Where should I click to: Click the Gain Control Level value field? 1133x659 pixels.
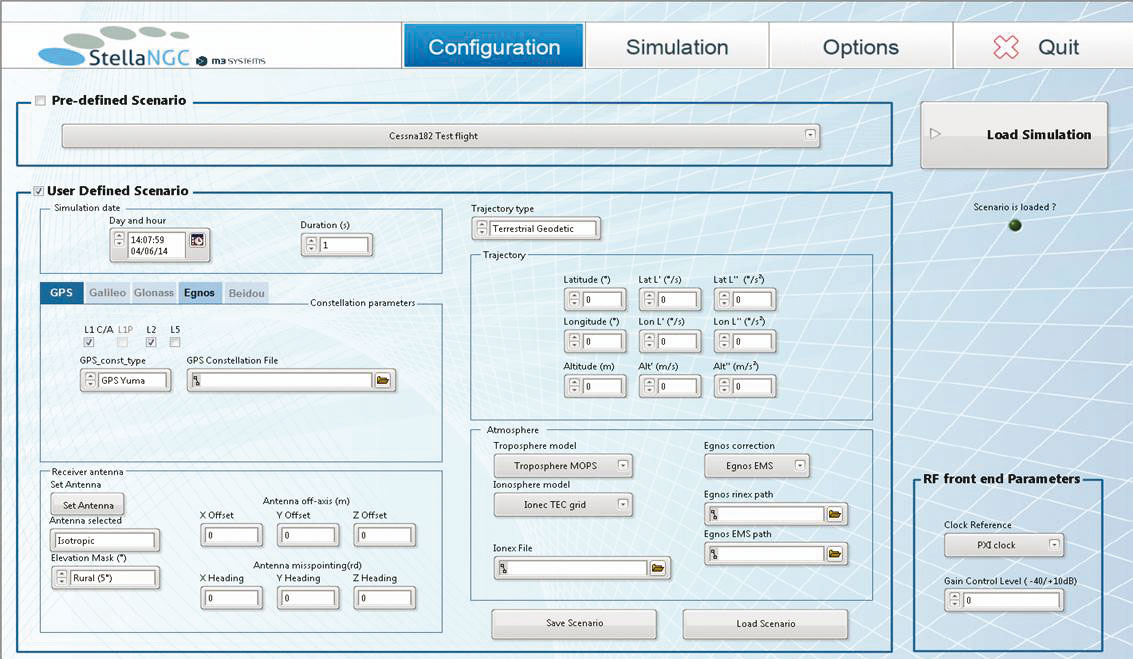coord(1011,600)
